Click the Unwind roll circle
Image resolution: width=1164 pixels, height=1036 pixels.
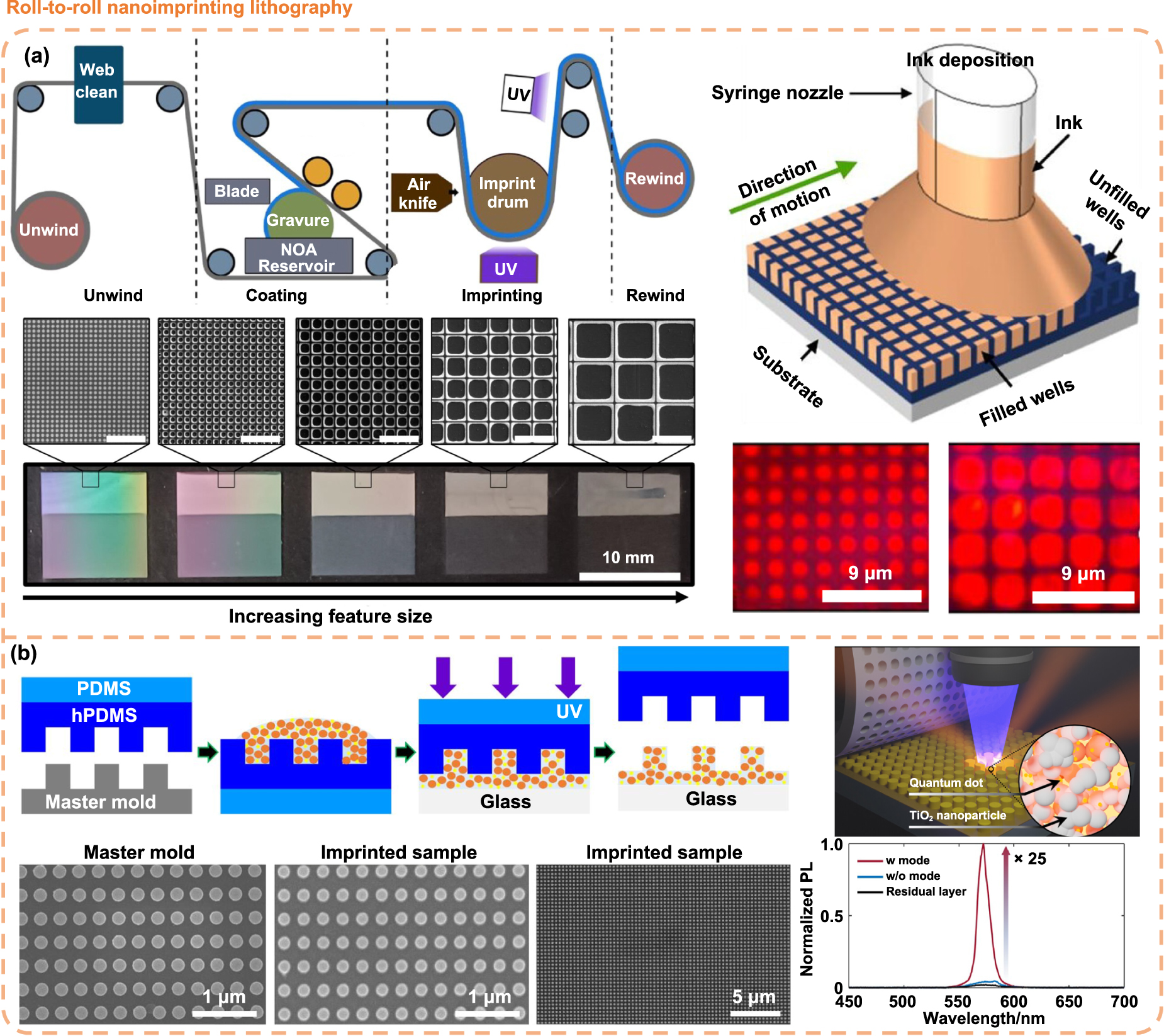coord(50,230)
